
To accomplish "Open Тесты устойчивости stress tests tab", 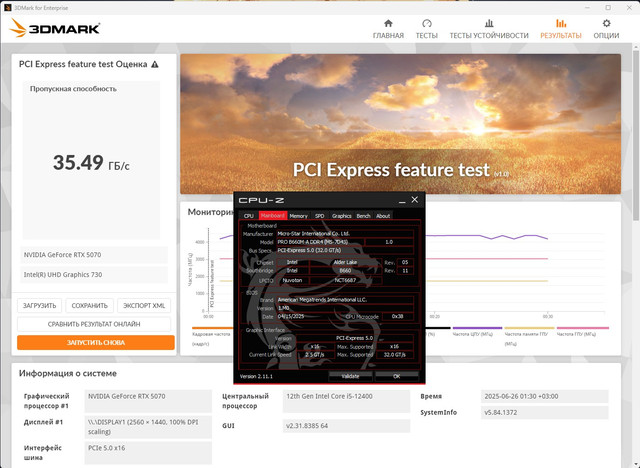I will point(489,29).
